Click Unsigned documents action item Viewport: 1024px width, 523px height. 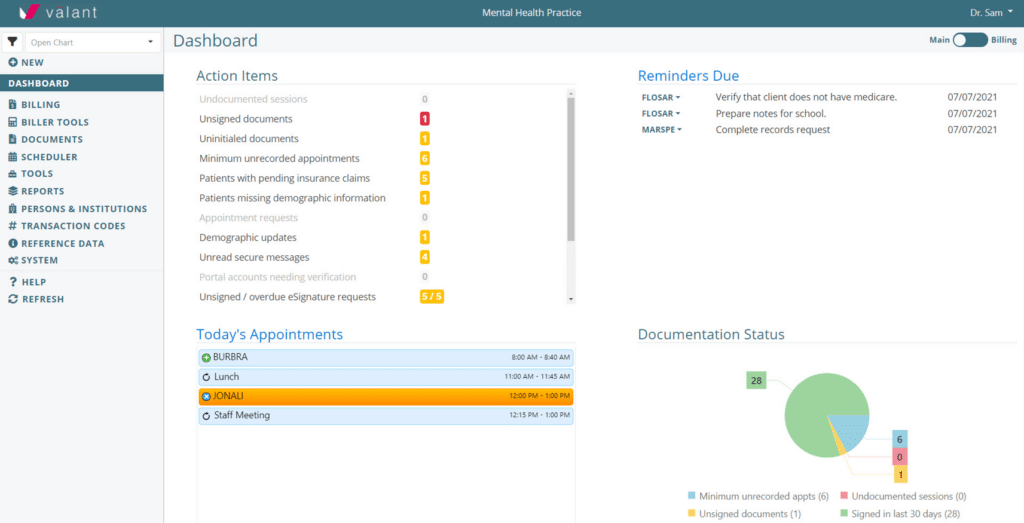pyautogui.click(x=246, y=119)
